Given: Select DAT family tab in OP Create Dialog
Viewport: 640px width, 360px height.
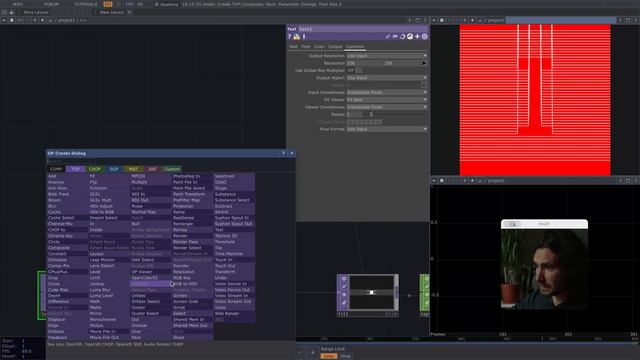Looking at the screenshot, I should (152, 169).
